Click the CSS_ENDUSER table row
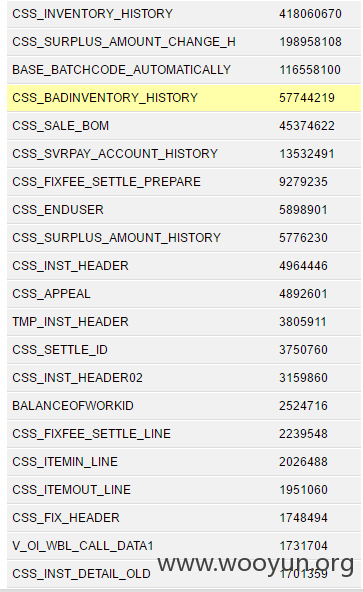Image resolution: width=363 pixels, height=592 pixels. coord(184,210)
